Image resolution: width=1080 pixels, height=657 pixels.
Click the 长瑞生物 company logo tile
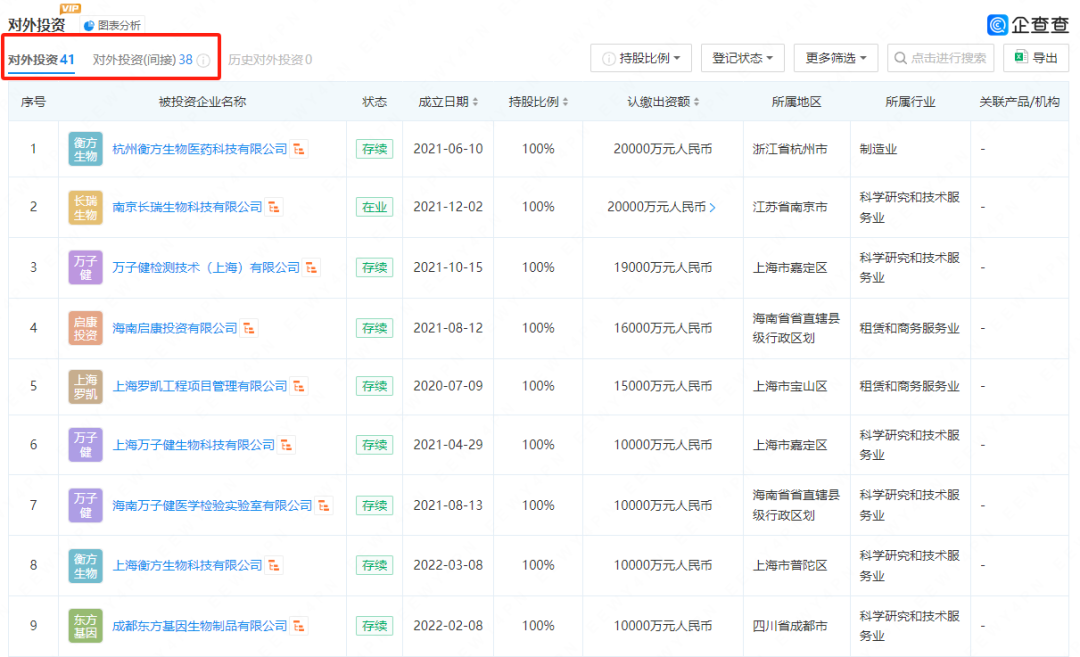[x=85, y=207]
